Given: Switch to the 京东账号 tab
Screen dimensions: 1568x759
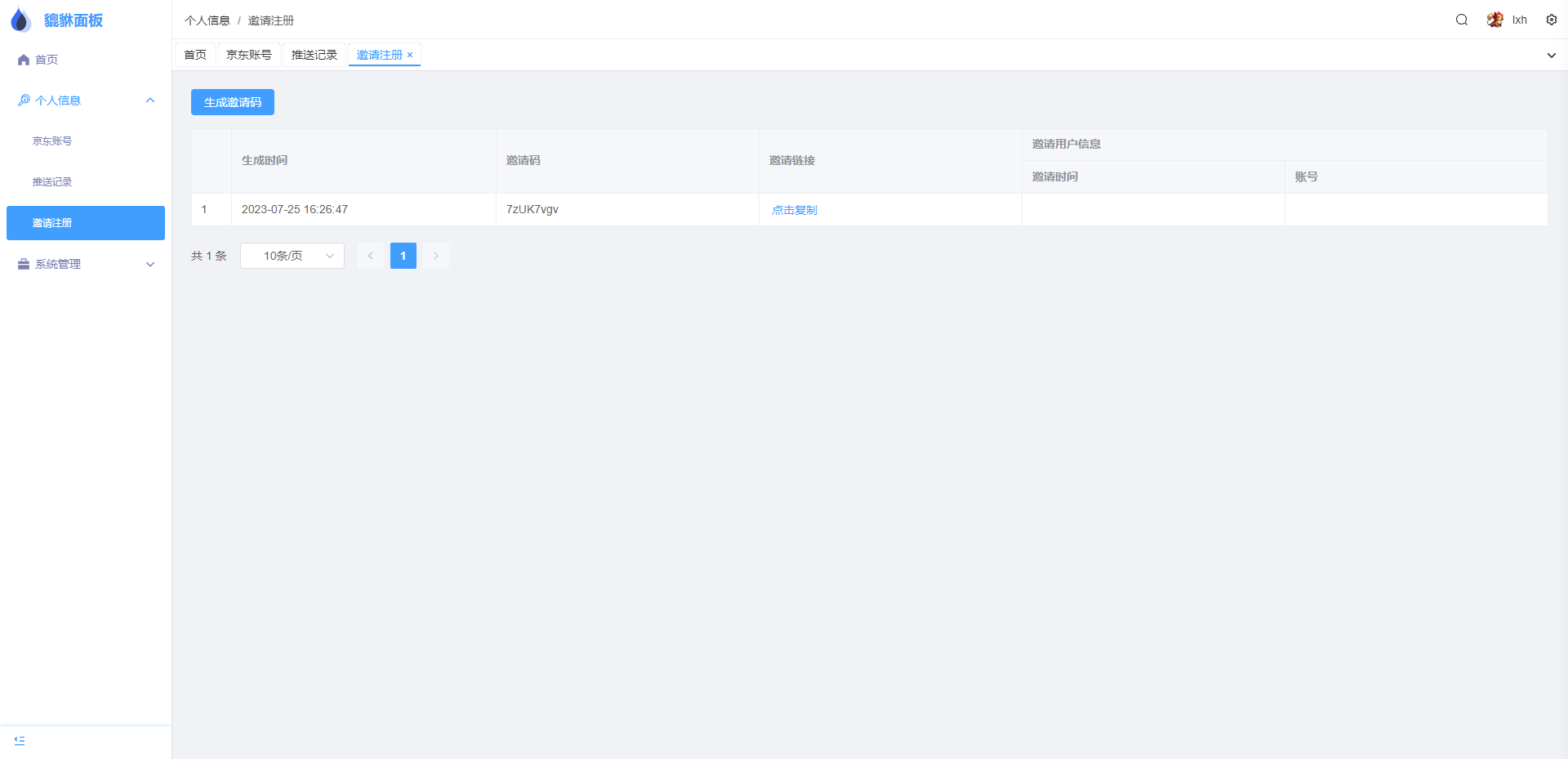Looking at the screenshot, I should [249, 55].
